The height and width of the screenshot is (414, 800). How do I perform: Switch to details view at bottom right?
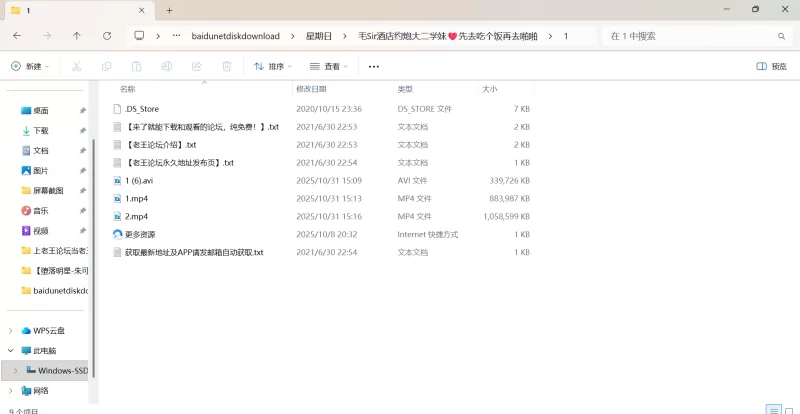coord(771,409)
